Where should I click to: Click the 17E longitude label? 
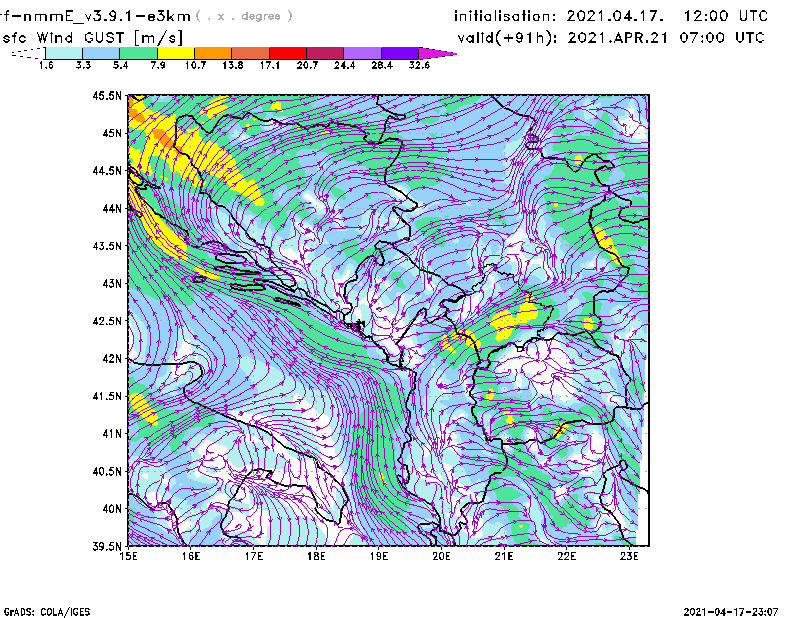[254, 556]
